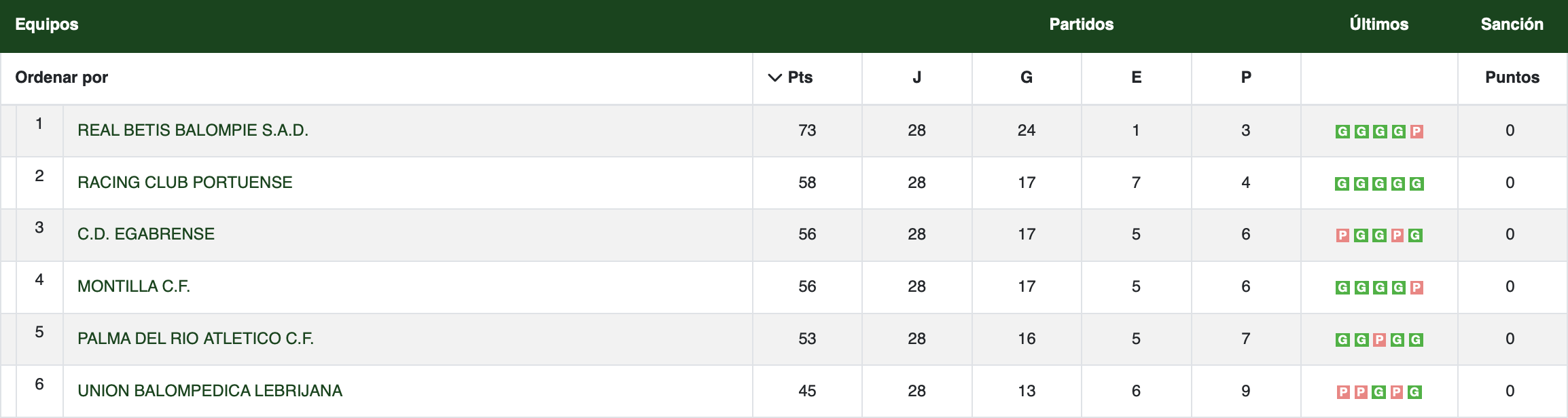Image resolution: width=1568 pixels, height=418 pixels.
Task: Sort table by P losses column
Action: [1245, 78]
